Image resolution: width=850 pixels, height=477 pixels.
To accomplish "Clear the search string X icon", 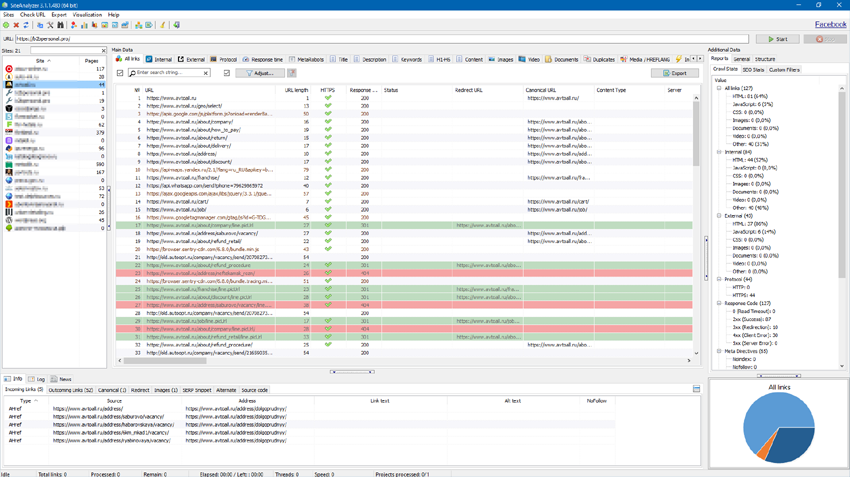I will tap(206, 73).
